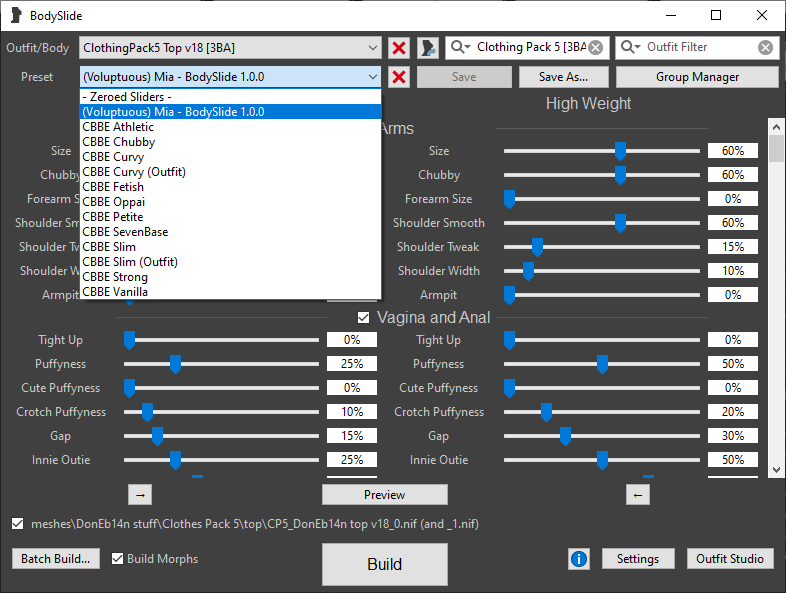Click the scrollbar down arrow

pyautogui.click(x=776, y=470)
